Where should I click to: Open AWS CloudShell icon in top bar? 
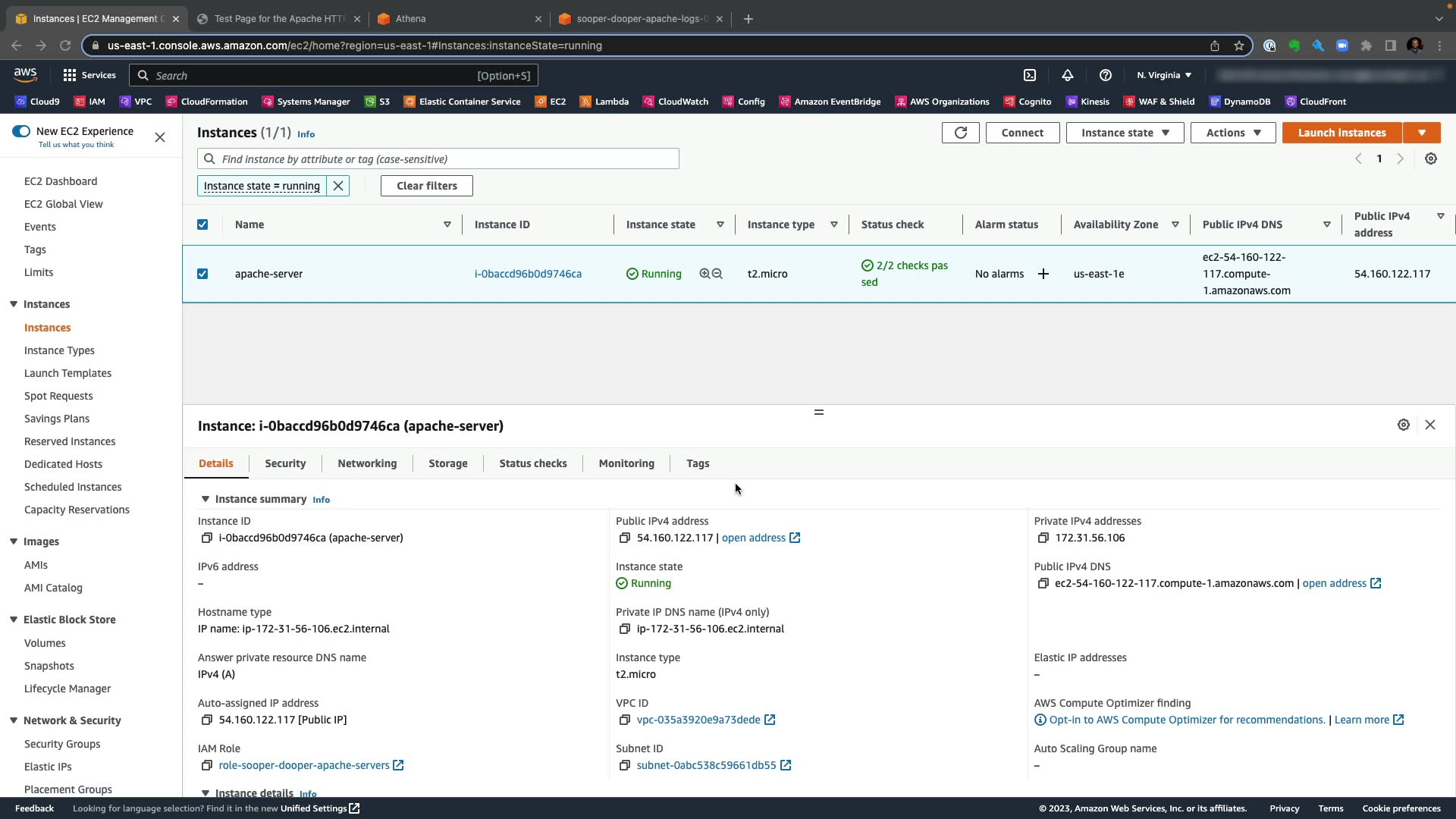pos(1030,75)
